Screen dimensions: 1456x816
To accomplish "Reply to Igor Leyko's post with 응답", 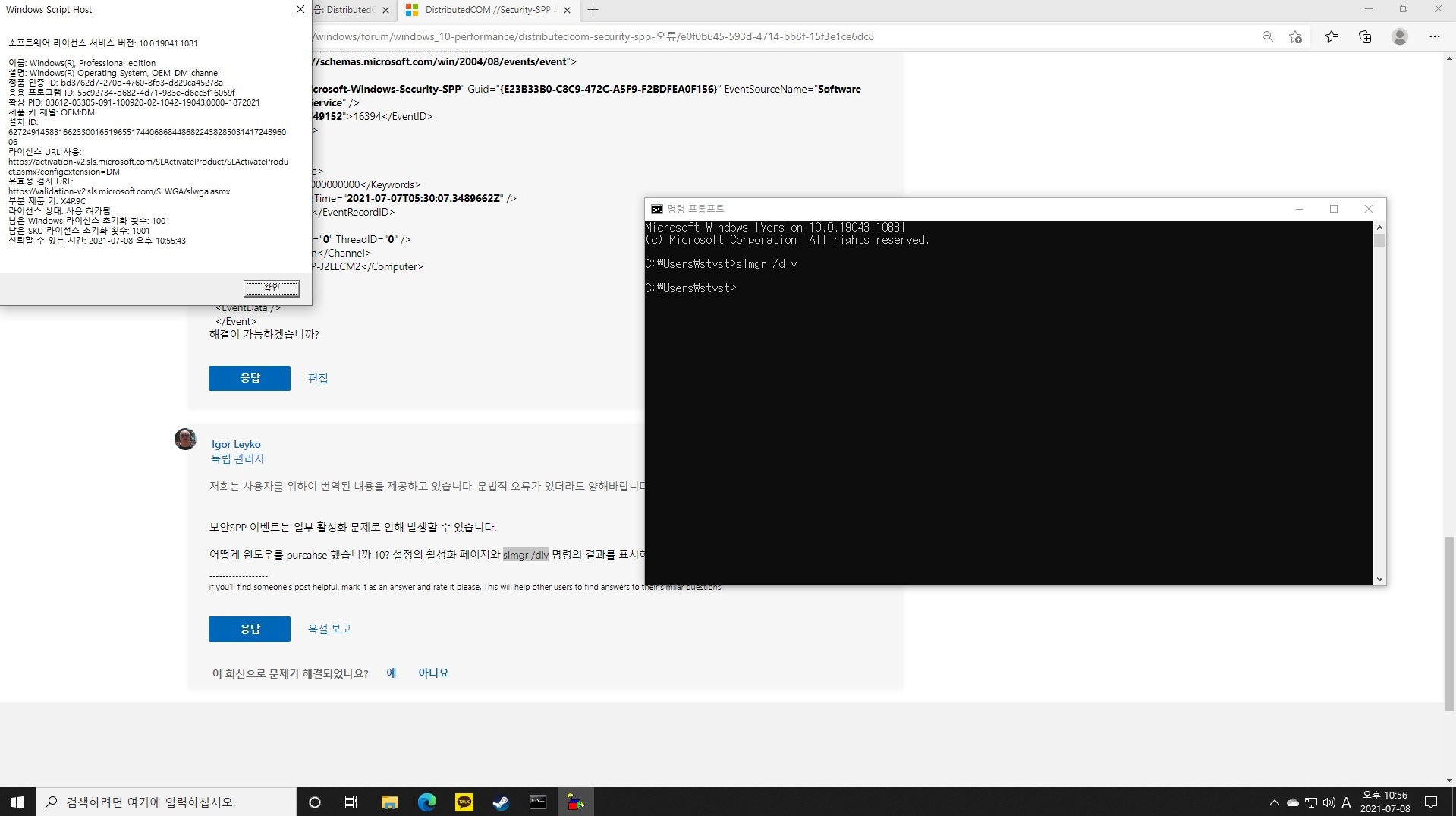I will [250, 629].
